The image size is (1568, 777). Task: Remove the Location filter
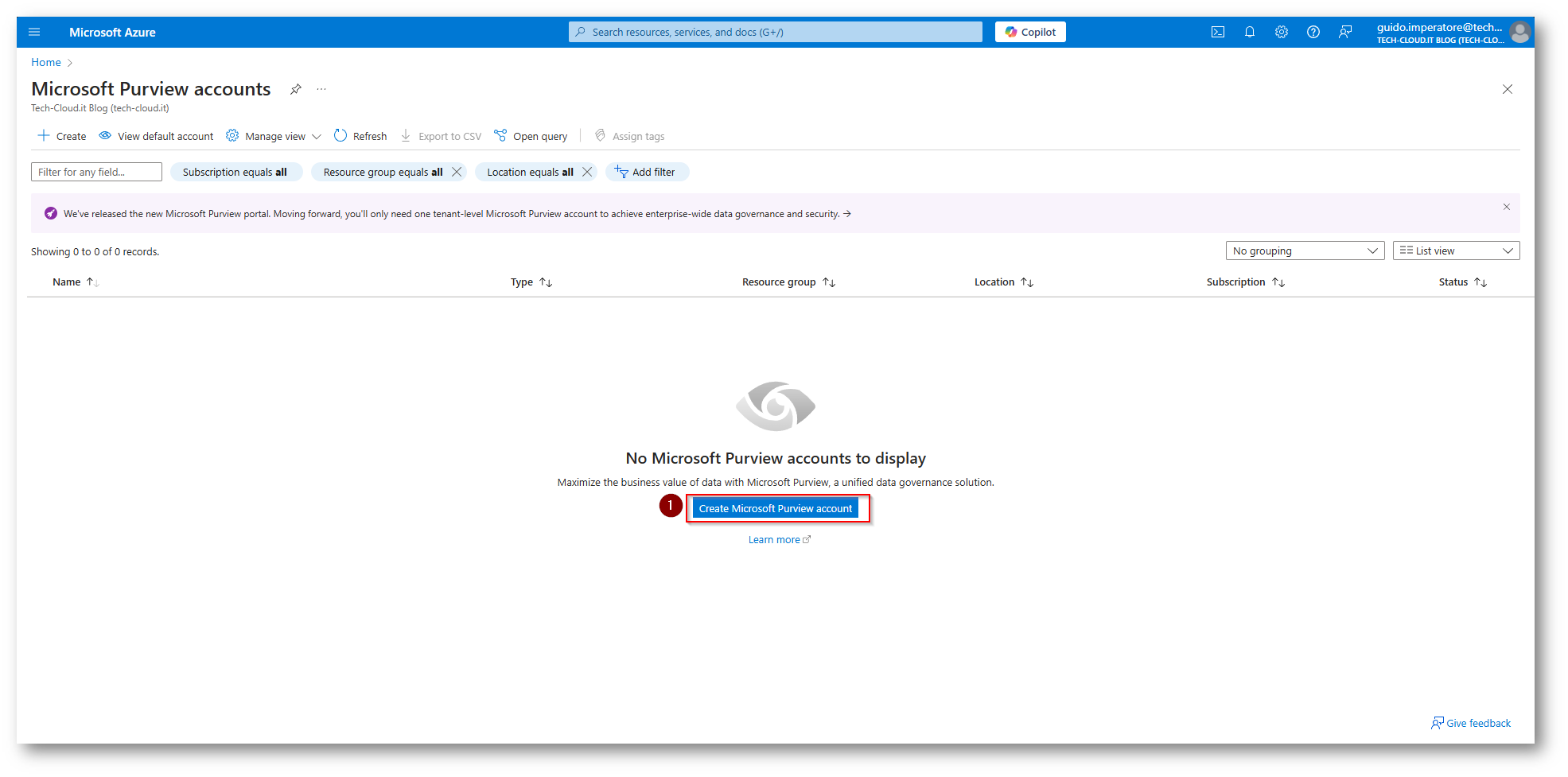click(x=587, y=172)
